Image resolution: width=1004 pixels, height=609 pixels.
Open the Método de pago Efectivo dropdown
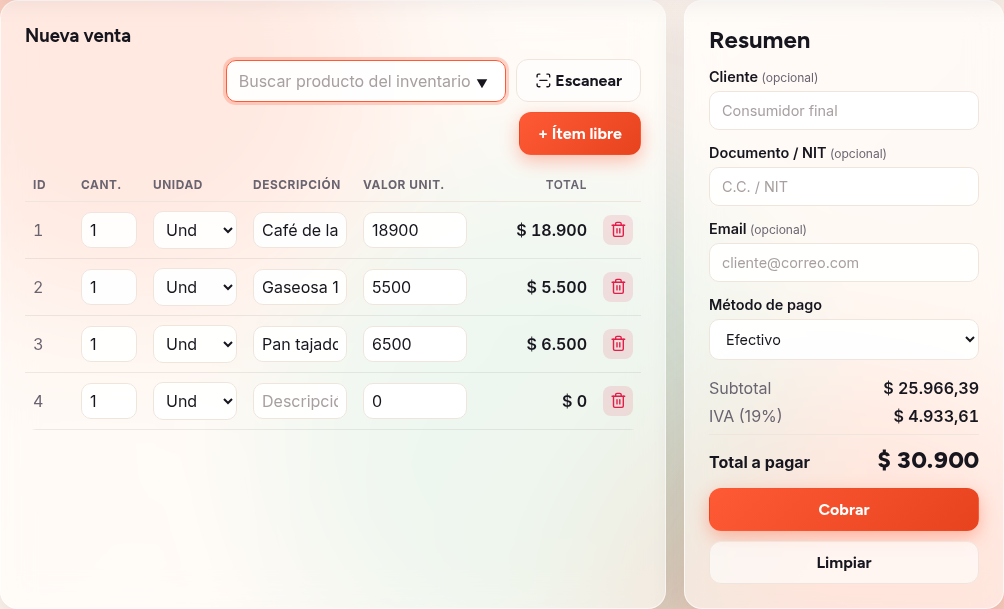click(843, 339)
